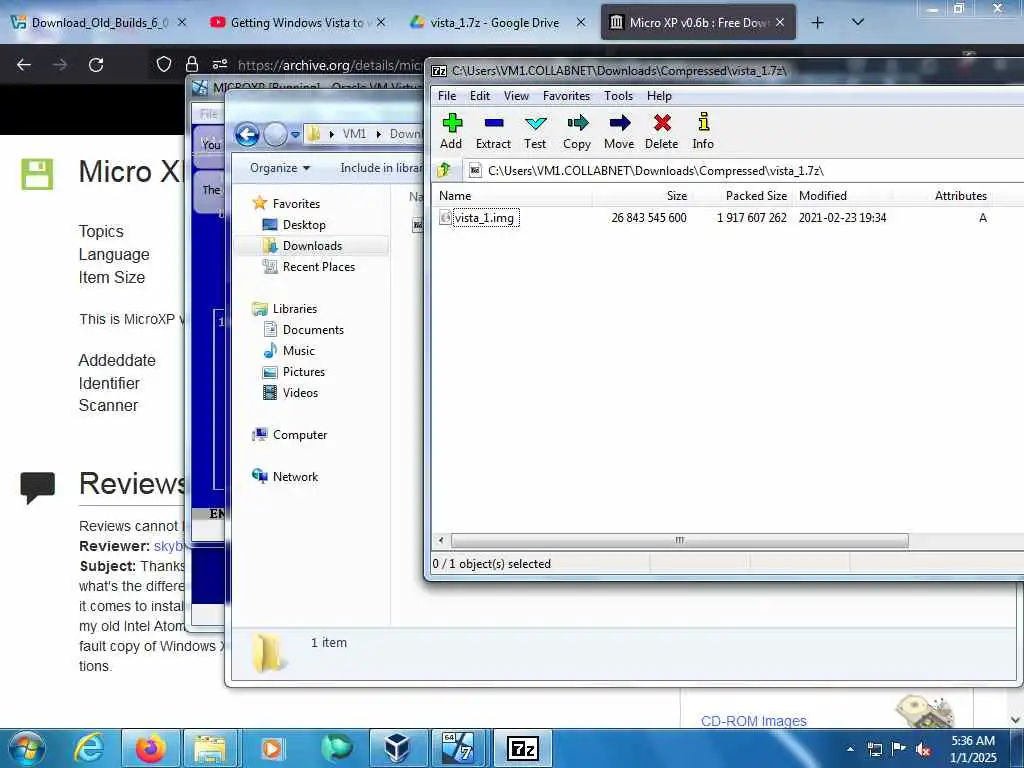This screenshot has width=1024, height=768.
Task: Go up one folder level in 7-Zip
Action: (x=444, y=170)
